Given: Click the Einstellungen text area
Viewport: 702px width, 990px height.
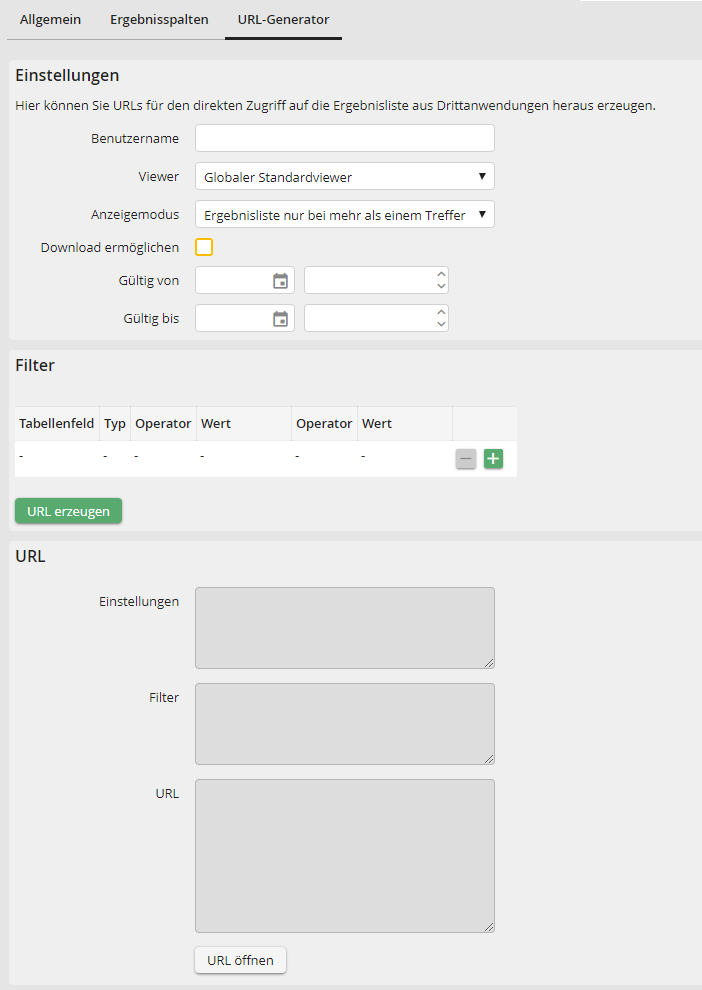Looking at the screenshot, I should point(344,627).
